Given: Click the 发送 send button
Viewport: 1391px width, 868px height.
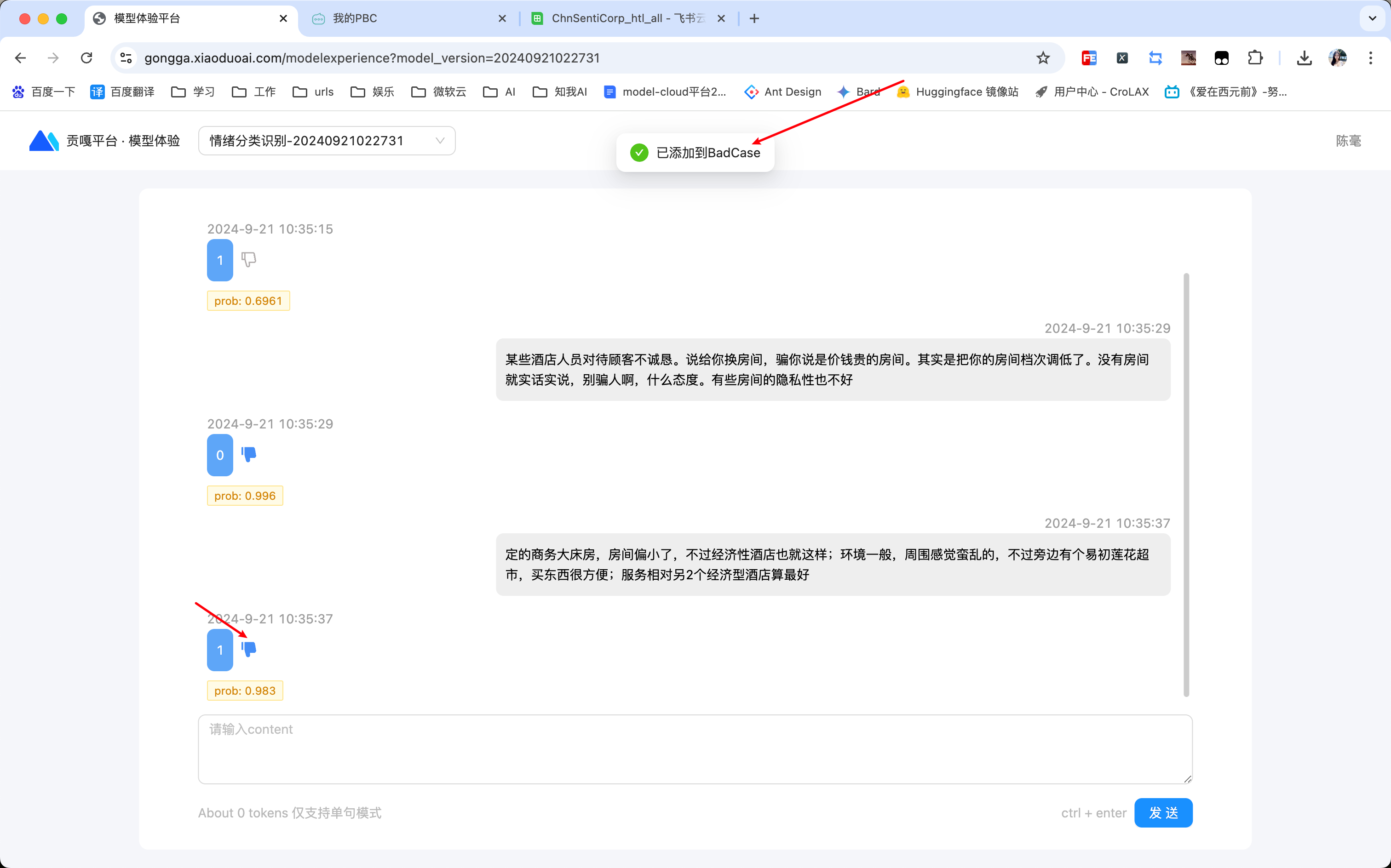Looking at the screenshot, I should coord(1163,812).
